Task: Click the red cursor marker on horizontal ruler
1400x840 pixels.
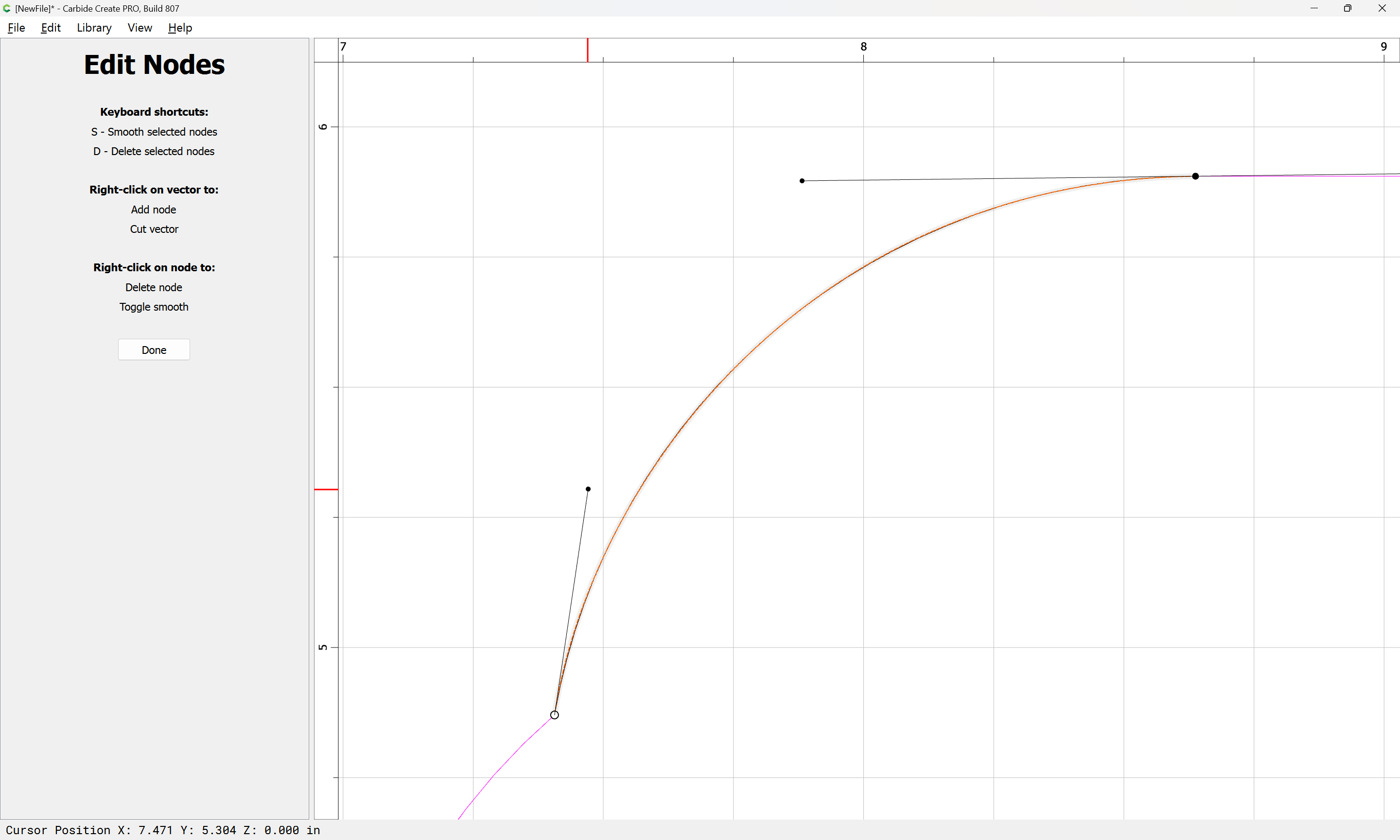Action: (x=587, y=50)
